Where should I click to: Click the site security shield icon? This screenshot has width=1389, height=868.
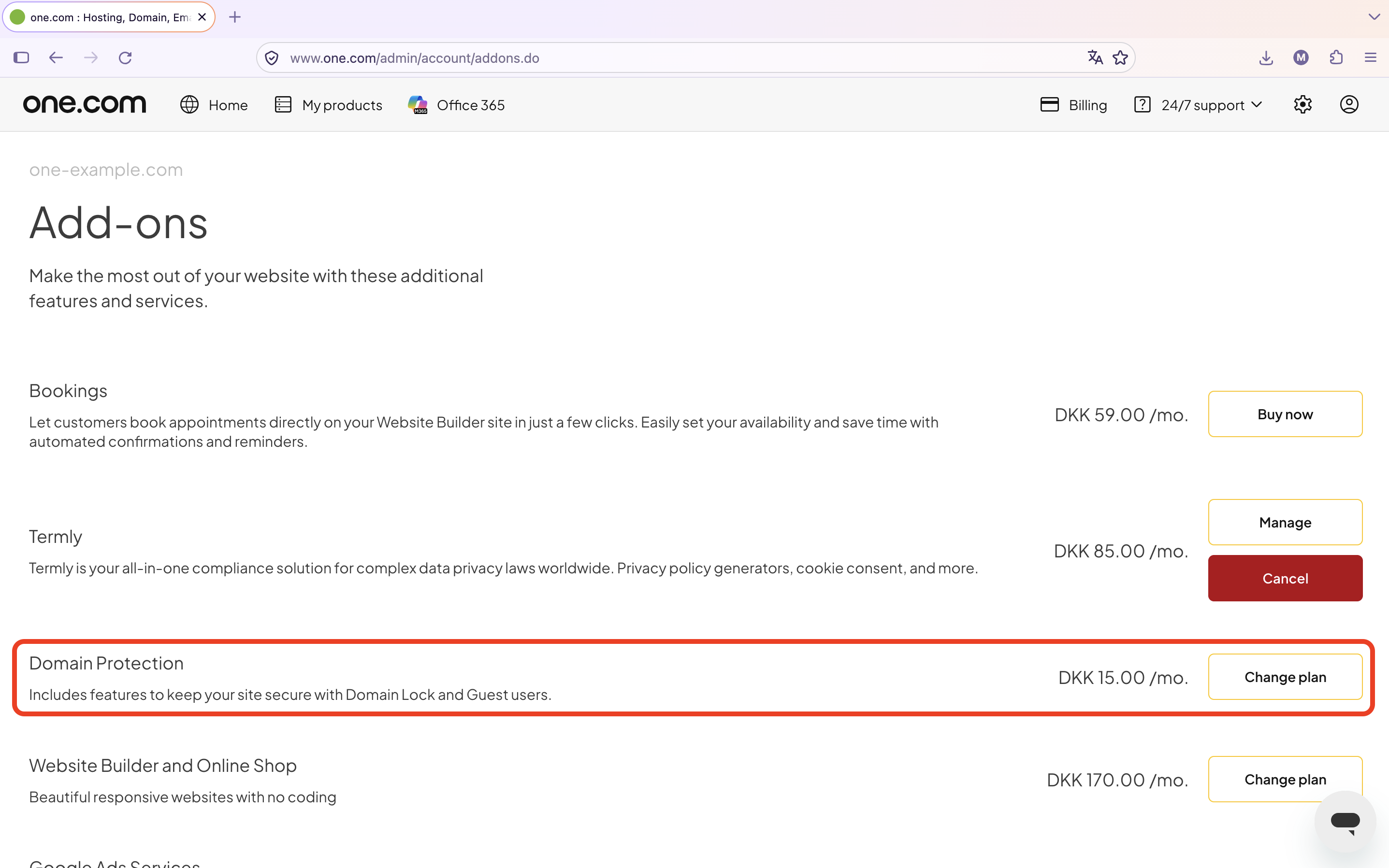point(272,57)
